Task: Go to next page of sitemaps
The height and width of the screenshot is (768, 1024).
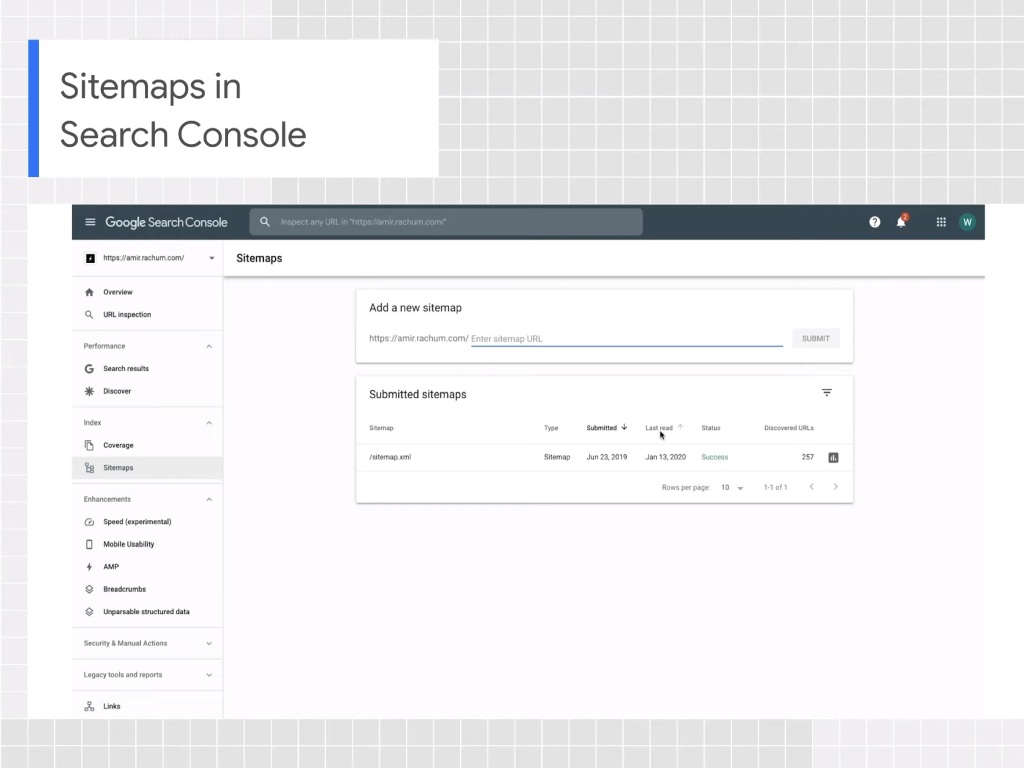Action: [835, 487]
